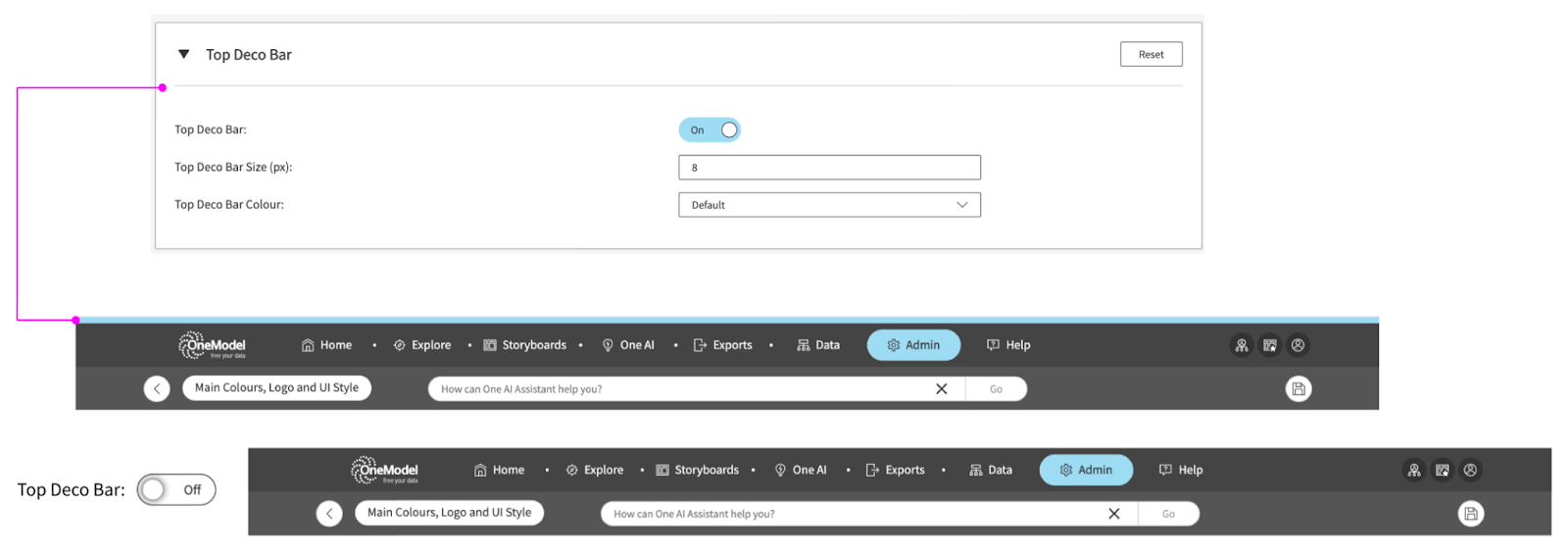Open Exports in the lower preview navigation
The width and height of the screenshot is (1568, 555).
pyautogui.click(x=895, y=471)
